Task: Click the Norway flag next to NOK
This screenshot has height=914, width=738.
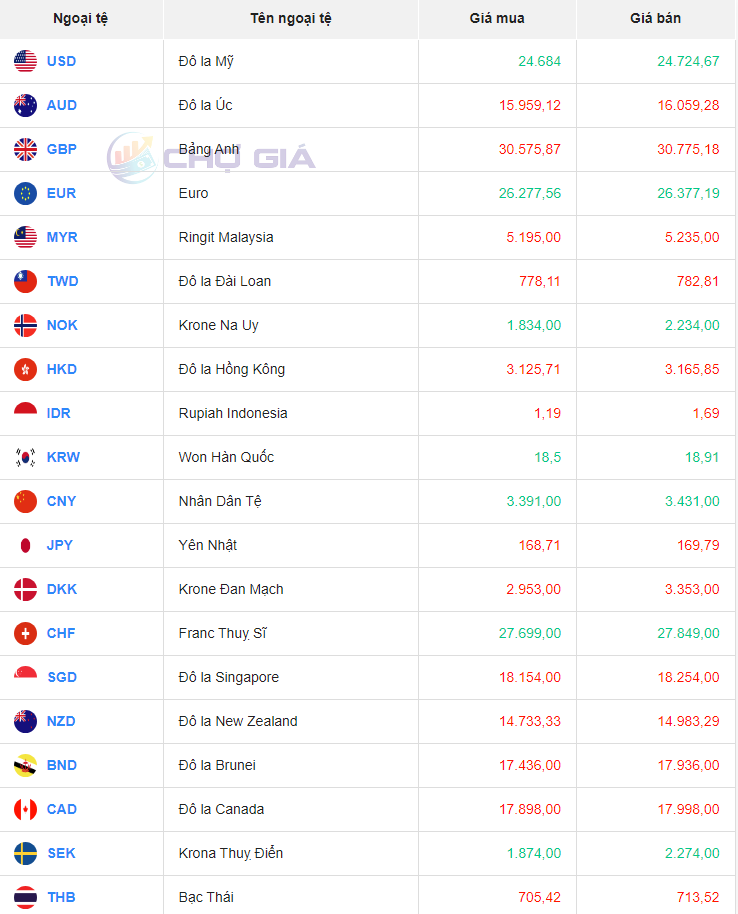Action: click(x=26, y=325)
